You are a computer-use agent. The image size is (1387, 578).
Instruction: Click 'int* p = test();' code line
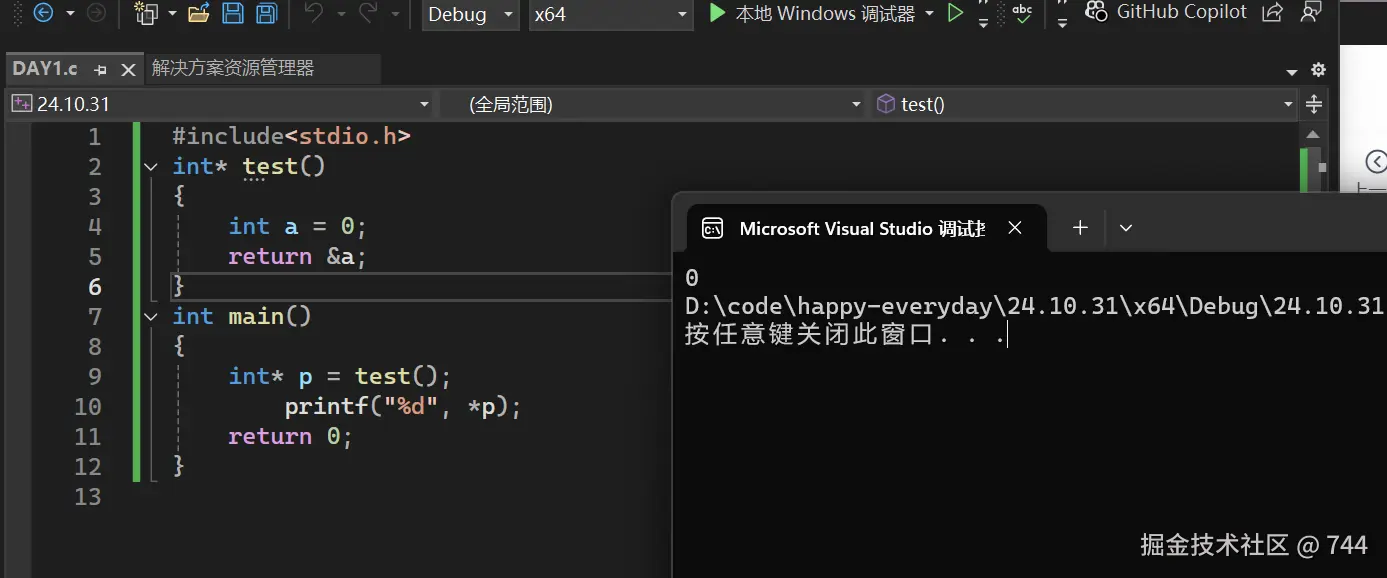click(x=340, y=376)
